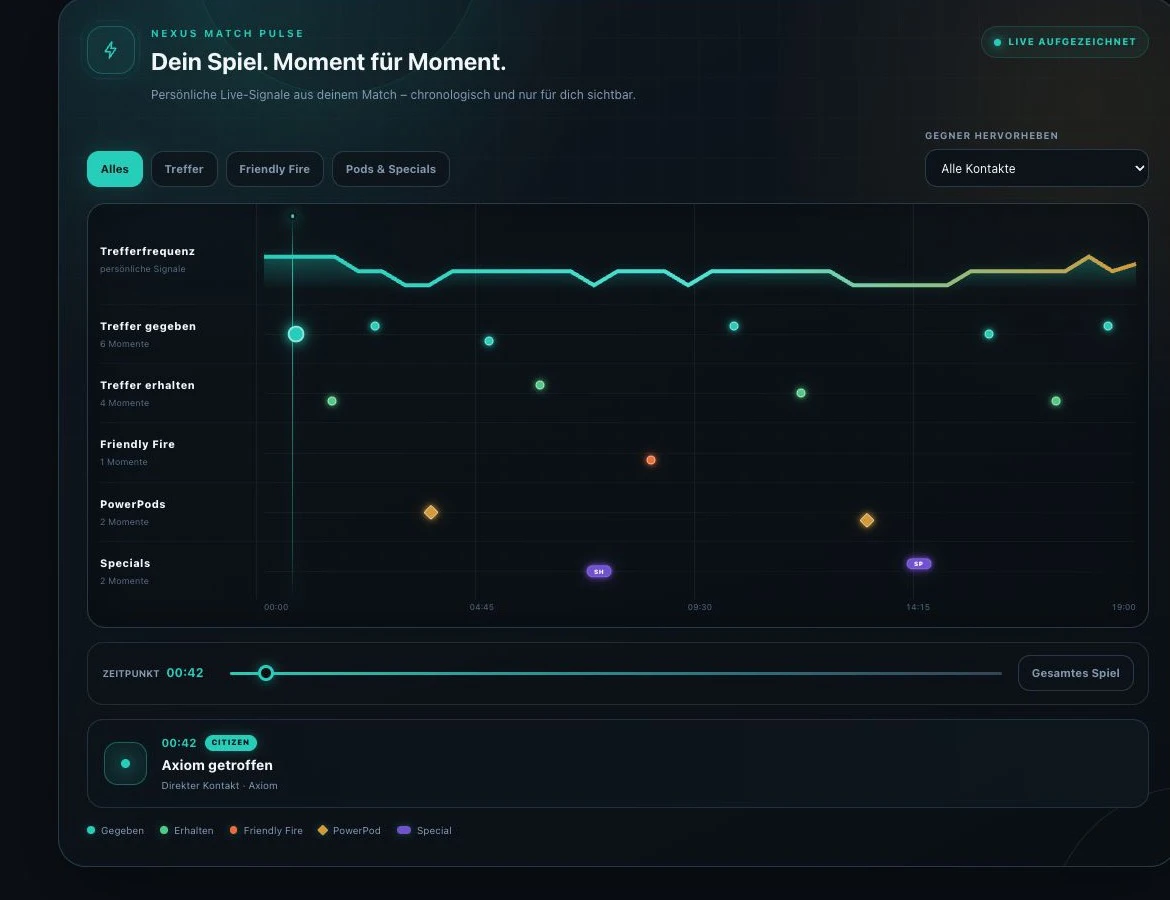Click the PowerPods row label
1170x900 pixels.
click(133, 504)
